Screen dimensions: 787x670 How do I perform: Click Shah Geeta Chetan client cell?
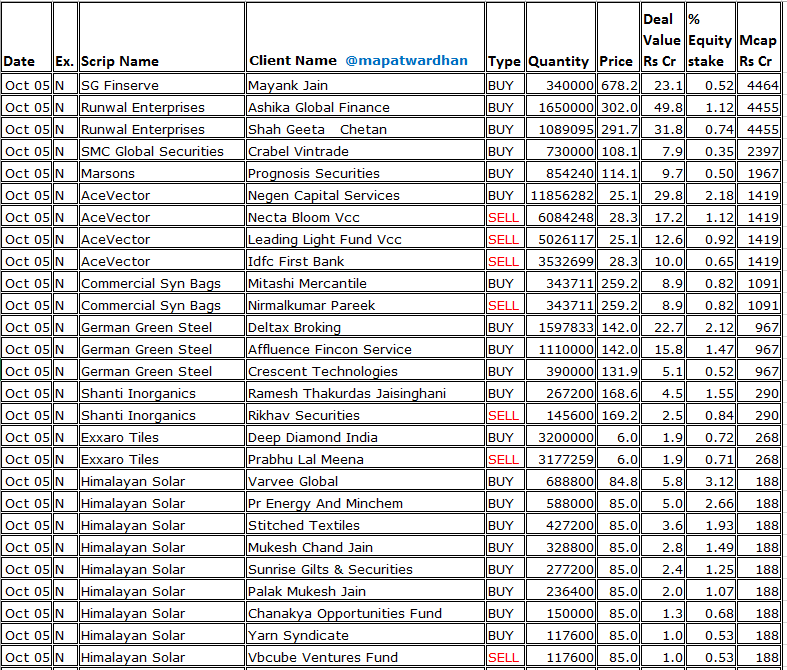tap(365, 129)
